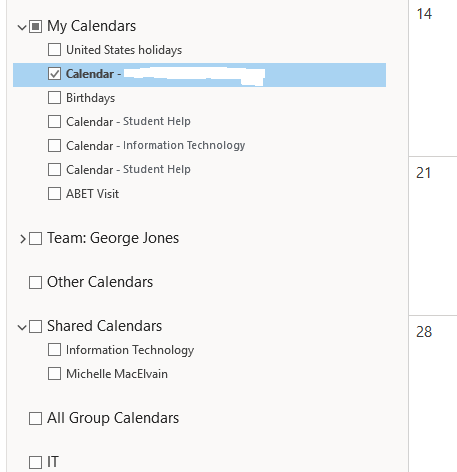
Task: Tick the IT group checkbox
Action: coord(35,462)
